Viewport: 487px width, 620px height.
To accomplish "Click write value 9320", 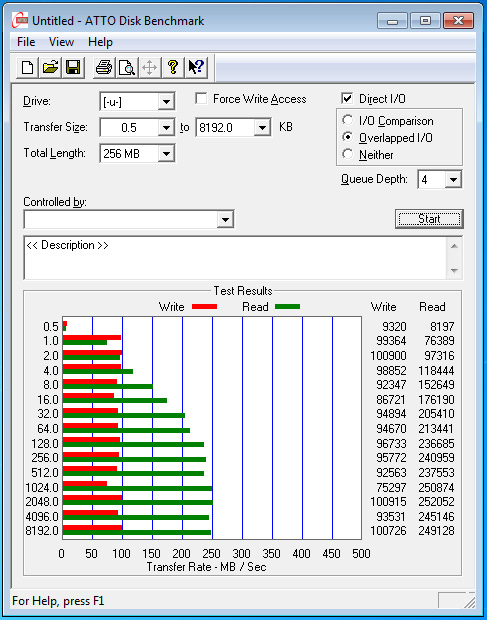I will [x=395, y=327].
